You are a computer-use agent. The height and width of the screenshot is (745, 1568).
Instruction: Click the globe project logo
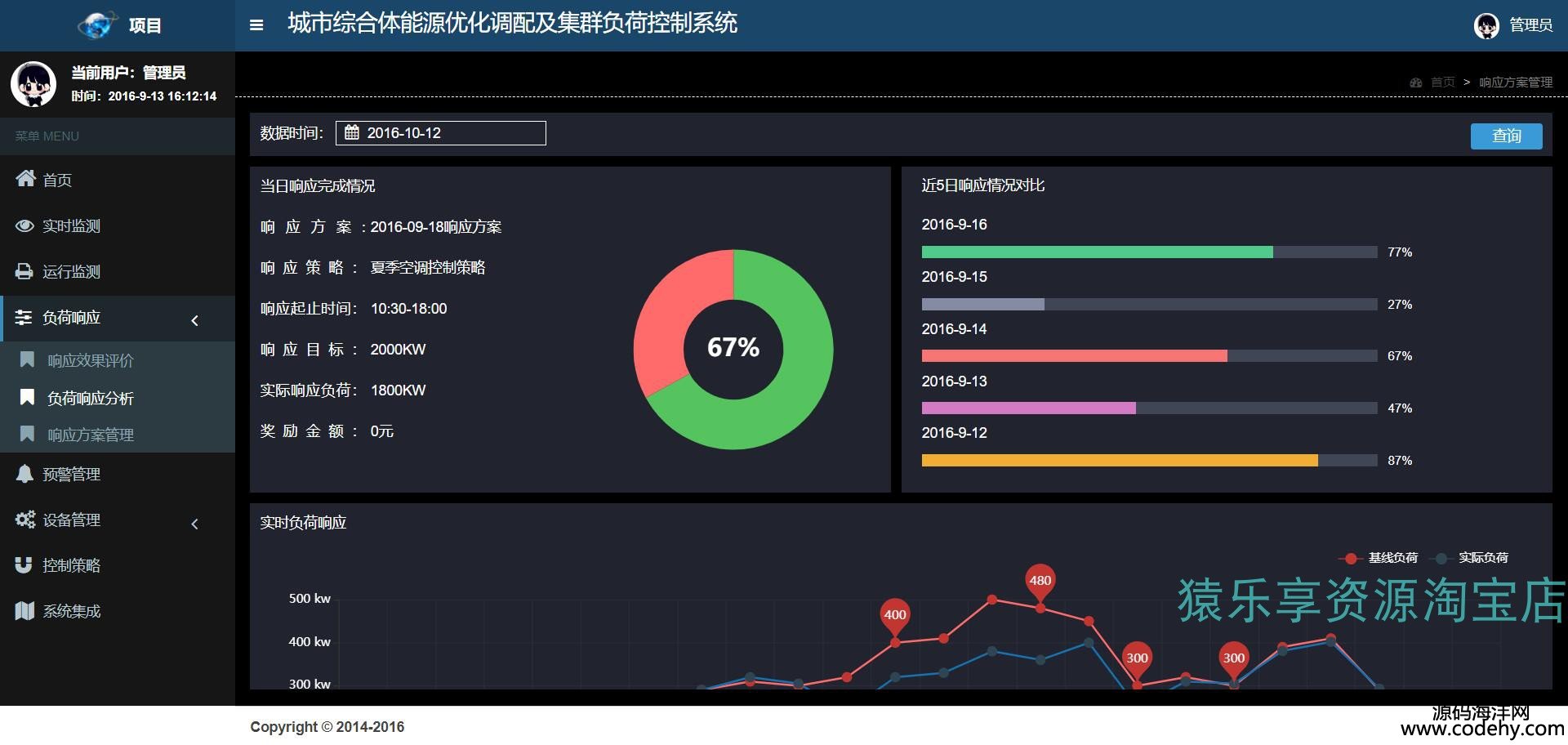pos(98,25)
